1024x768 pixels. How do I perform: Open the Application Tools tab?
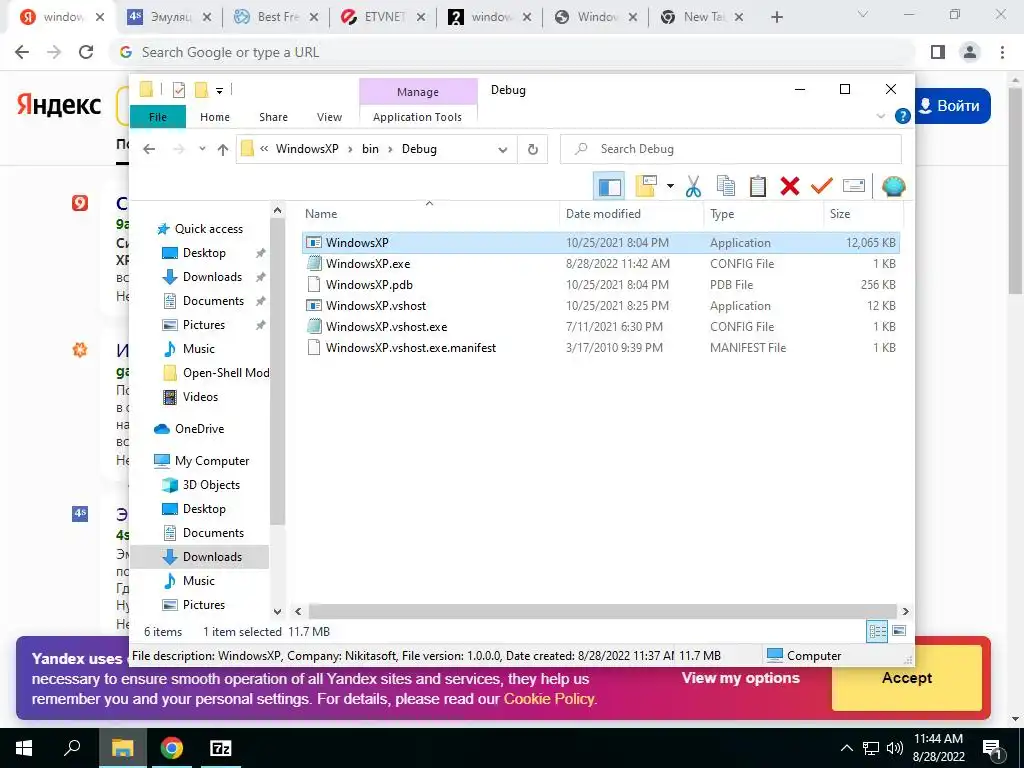coord(417,117)
